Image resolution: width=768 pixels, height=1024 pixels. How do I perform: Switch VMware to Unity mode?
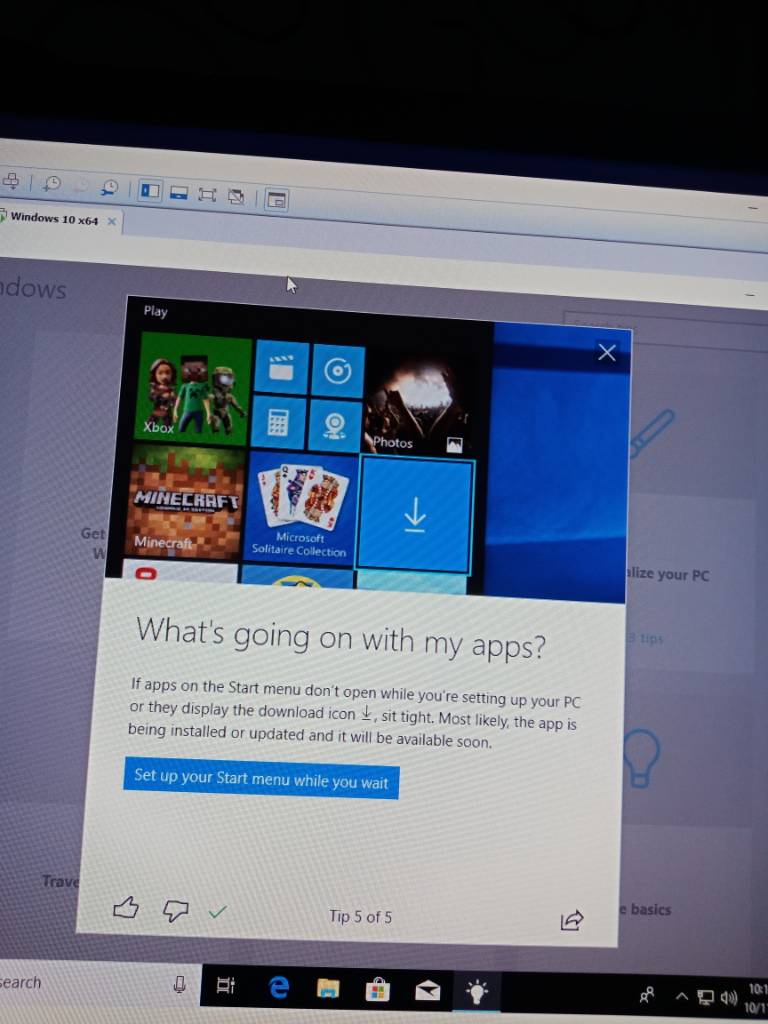click(236, 196)
